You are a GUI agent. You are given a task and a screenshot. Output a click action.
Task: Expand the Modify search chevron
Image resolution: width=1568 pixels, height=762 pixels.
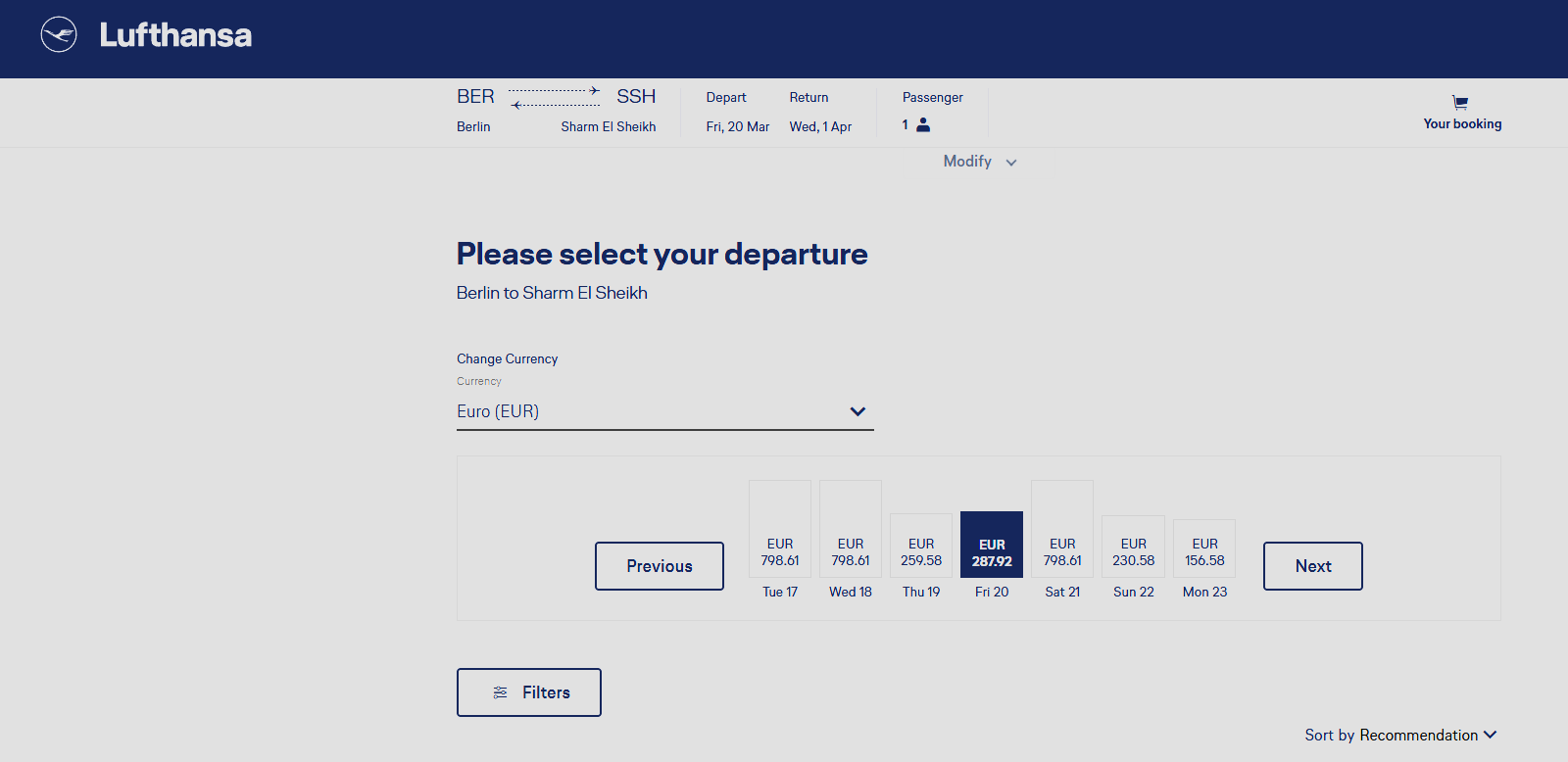(1011, 163)
